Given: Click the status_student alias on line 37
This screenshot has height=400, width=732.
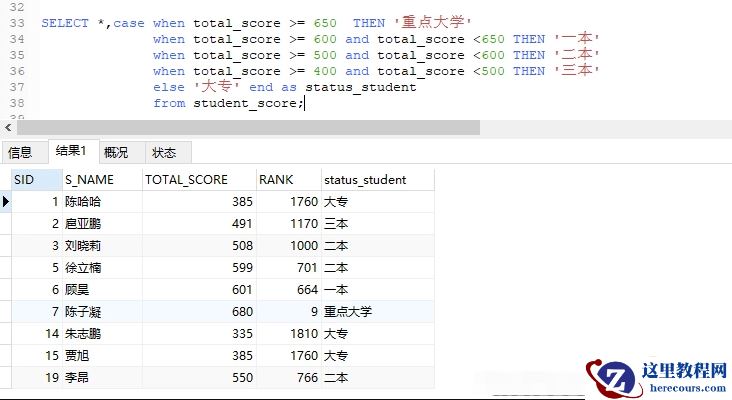Looking at the screenshot, I should [x=361, y=87].
